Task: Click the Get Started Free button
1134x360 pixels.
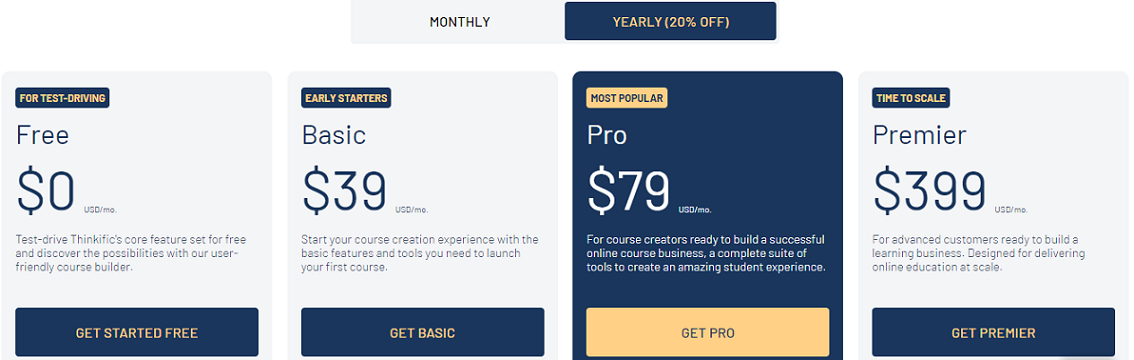Action: (x=137, y=333)
